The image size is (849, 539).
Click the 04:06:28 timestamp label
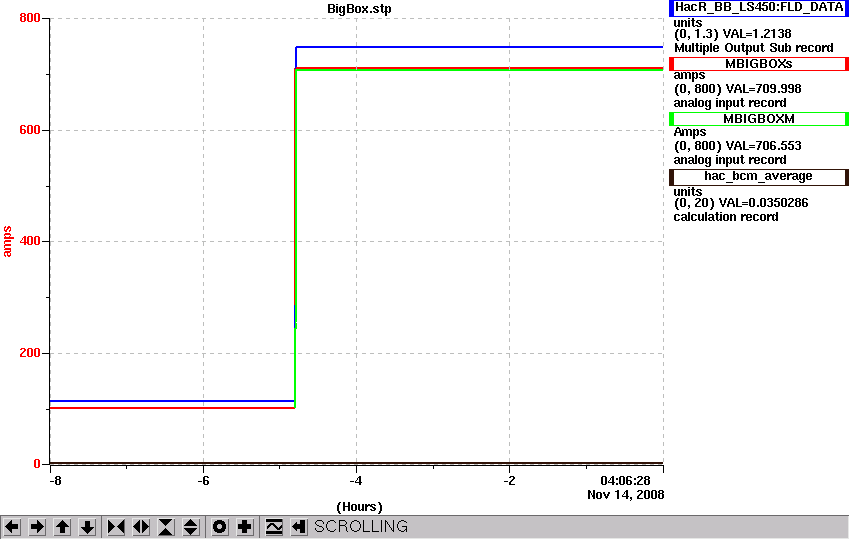625,481
